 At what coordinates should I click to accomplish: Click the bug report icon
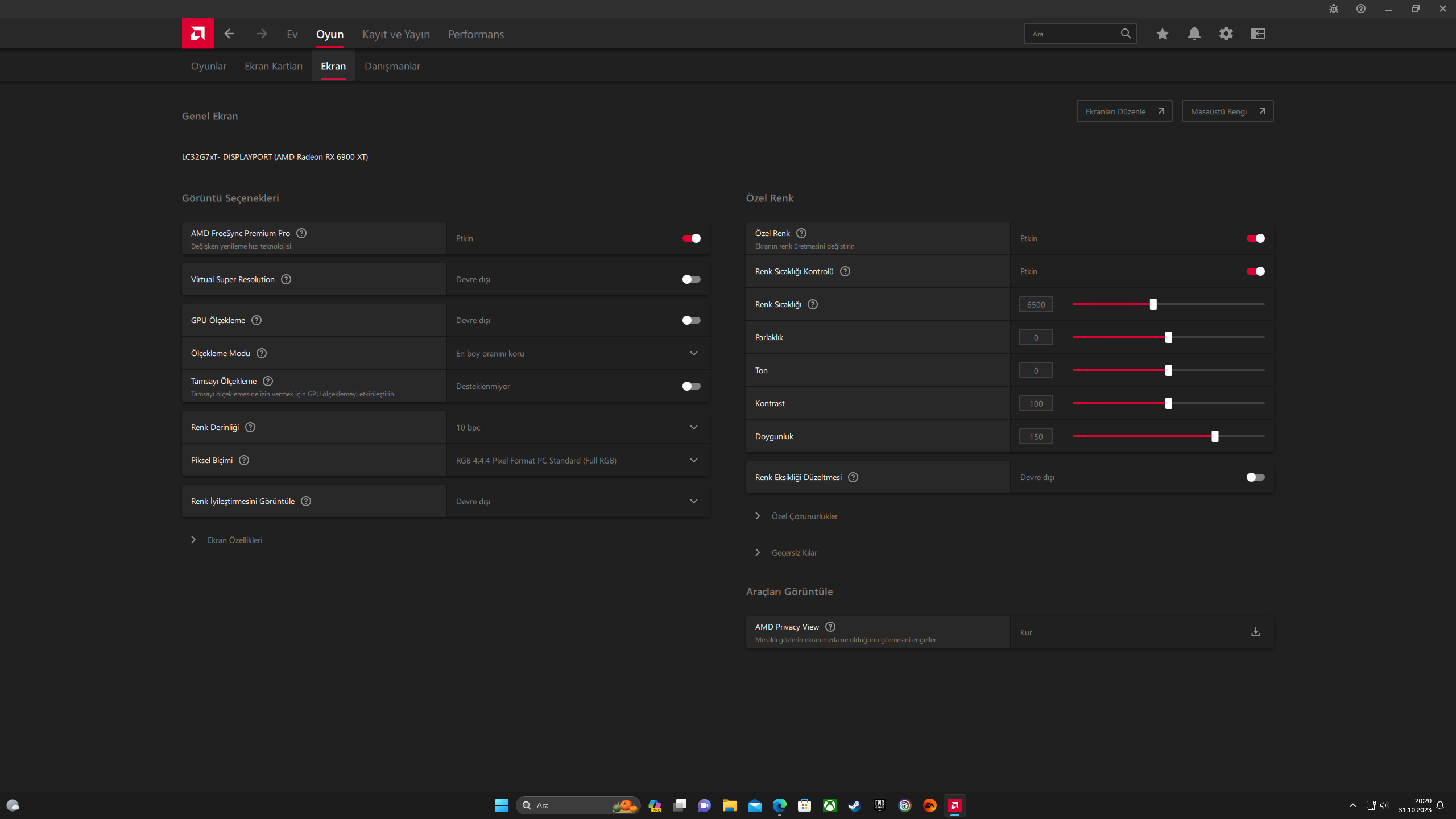(x=1334, y=9)
